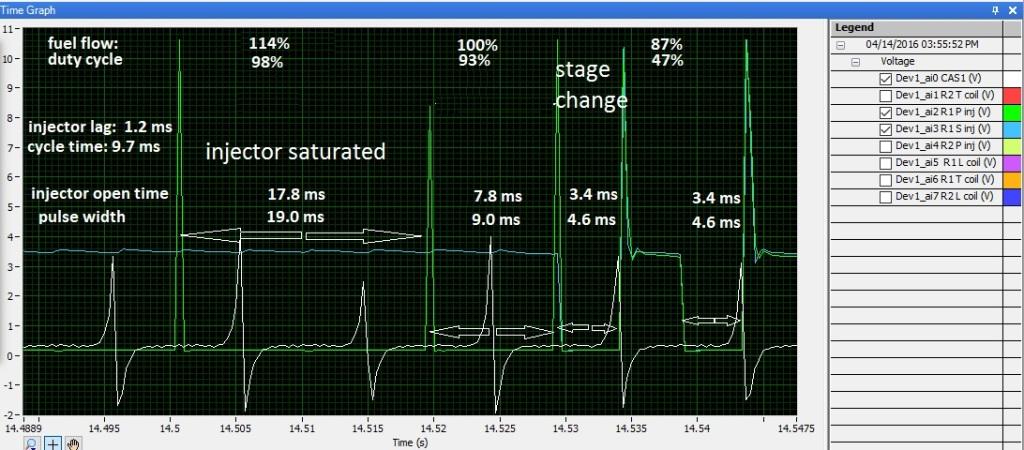Uncheck Dev1_ai0 CAS1 channel
Image resolution: width=1024 pixels, height=450 pixels.
point(884,77)
